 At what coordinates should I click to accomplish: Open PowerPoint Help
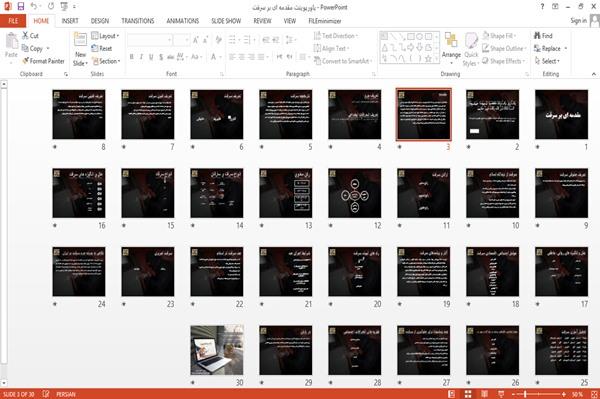point(542,7)
